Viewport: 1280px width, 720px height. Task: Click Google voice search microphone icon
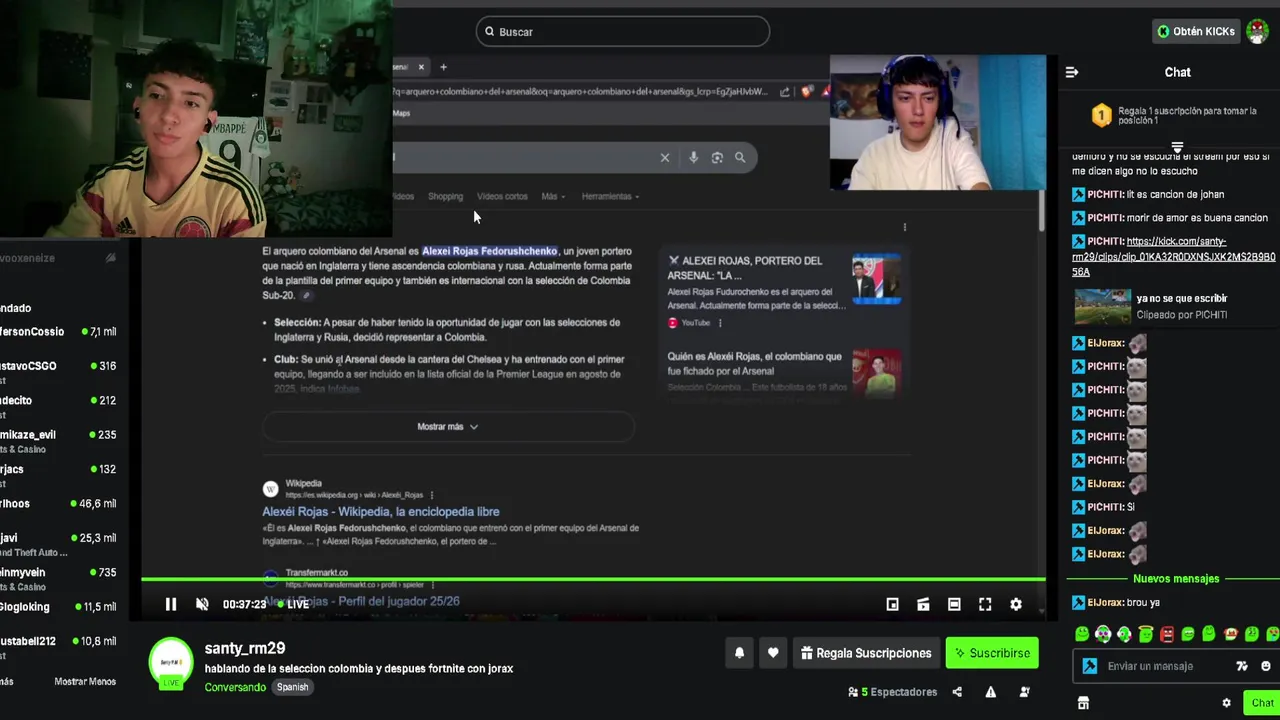[693, 157]
